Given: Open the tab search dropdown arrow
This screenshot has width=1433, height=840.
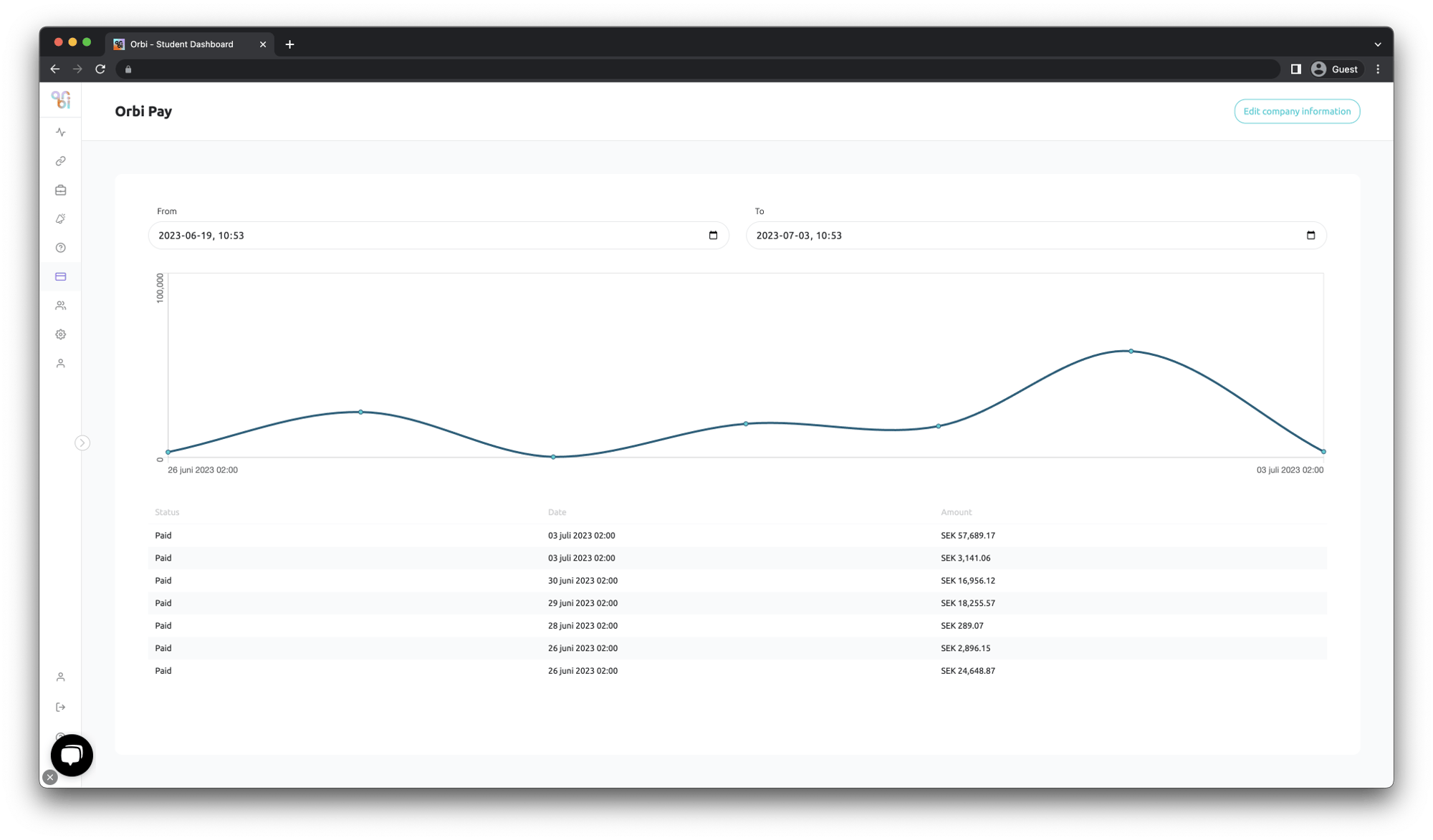Looking at the screenshot, I should point(1377,44).
